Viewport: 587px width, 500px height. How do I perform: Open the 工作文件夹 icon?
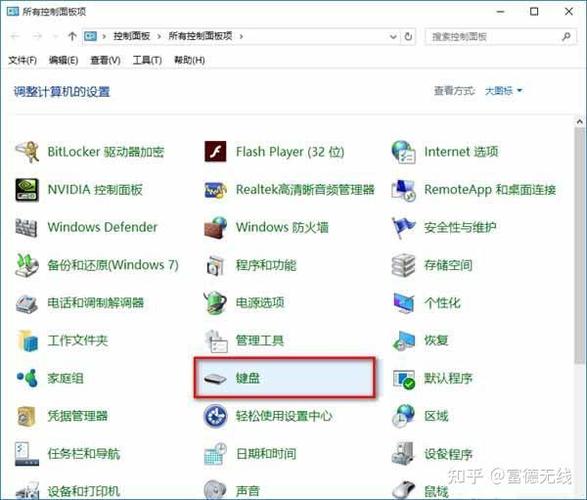[28, 341]
